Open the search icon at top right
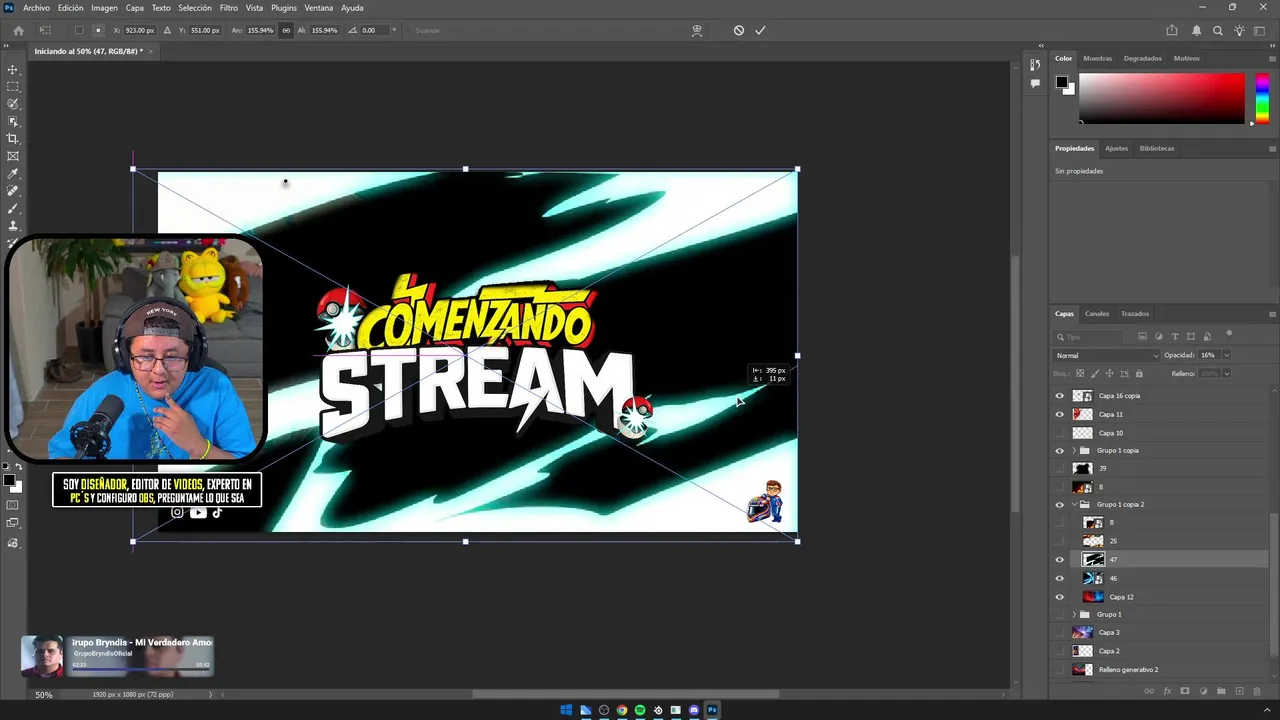Screen dimensions: 1280x720 coord(1218,30)
